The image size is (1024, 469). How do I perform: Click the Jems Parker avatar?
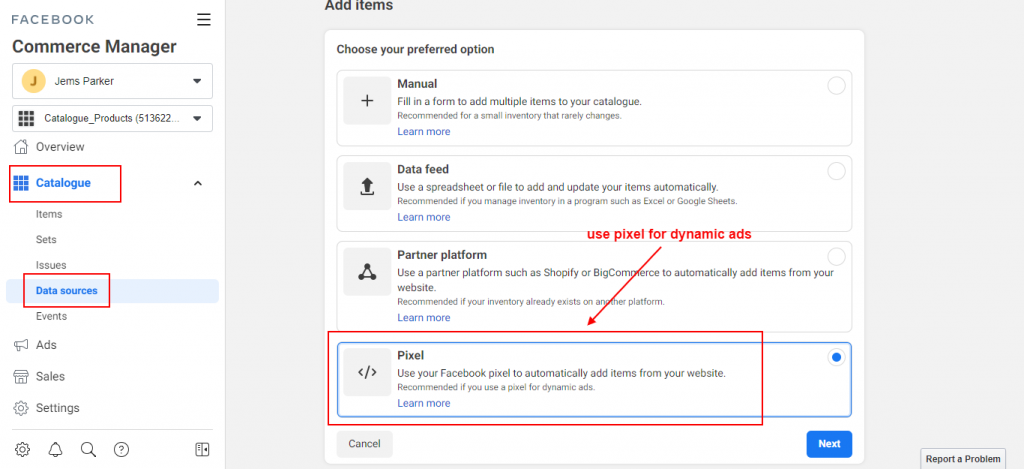pos(33,81)
